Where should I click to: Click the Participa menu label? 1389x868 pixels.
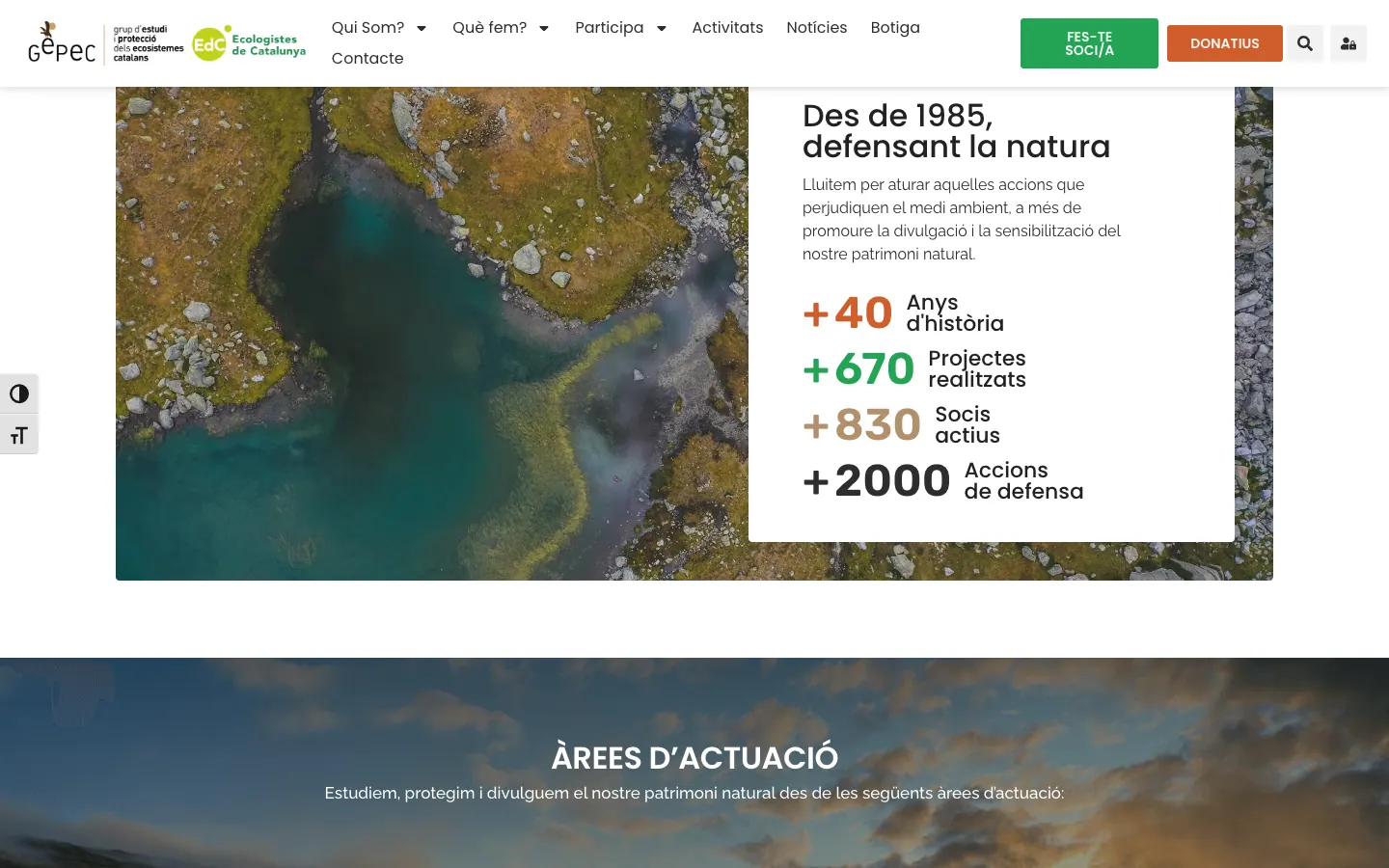point(610,28)
